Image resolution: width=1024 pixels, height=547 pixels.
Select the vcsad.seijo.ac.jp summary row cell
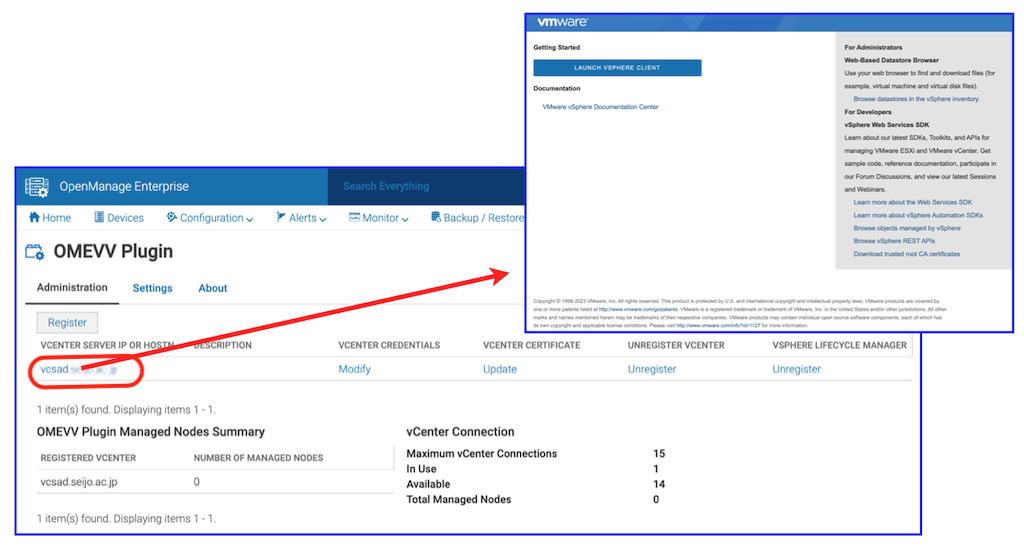click(79, 482)
